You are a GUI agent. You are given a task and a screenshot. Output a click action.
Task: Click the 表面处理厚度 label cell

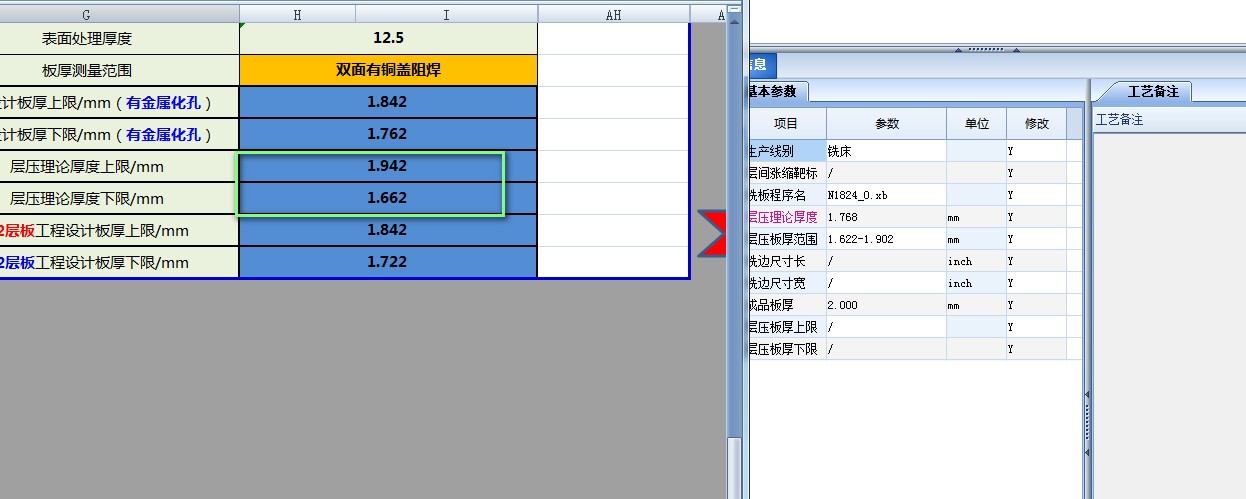(x=119, y=38)
